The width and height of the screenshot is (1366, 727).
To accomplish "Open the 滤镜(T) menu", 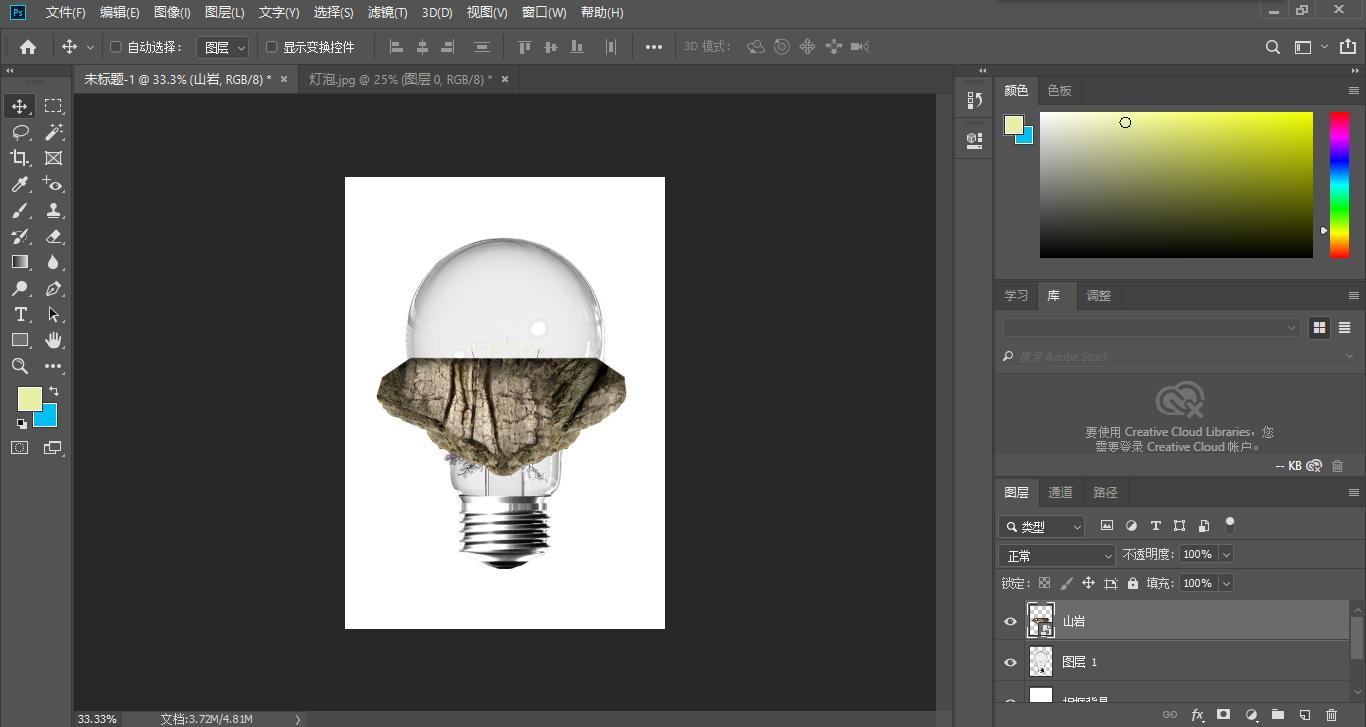I will point(387,13).
